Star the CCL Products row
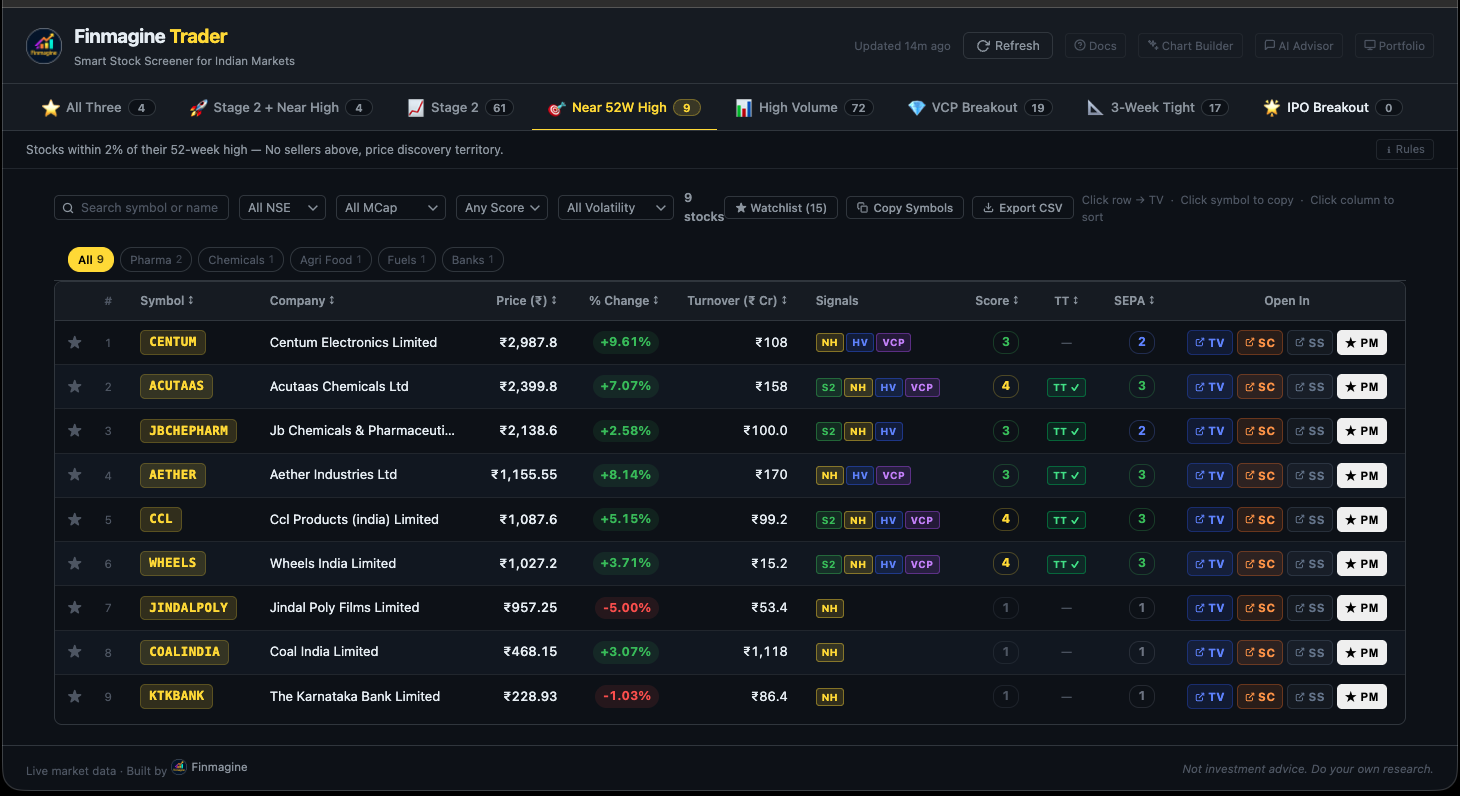 (74, 519)
